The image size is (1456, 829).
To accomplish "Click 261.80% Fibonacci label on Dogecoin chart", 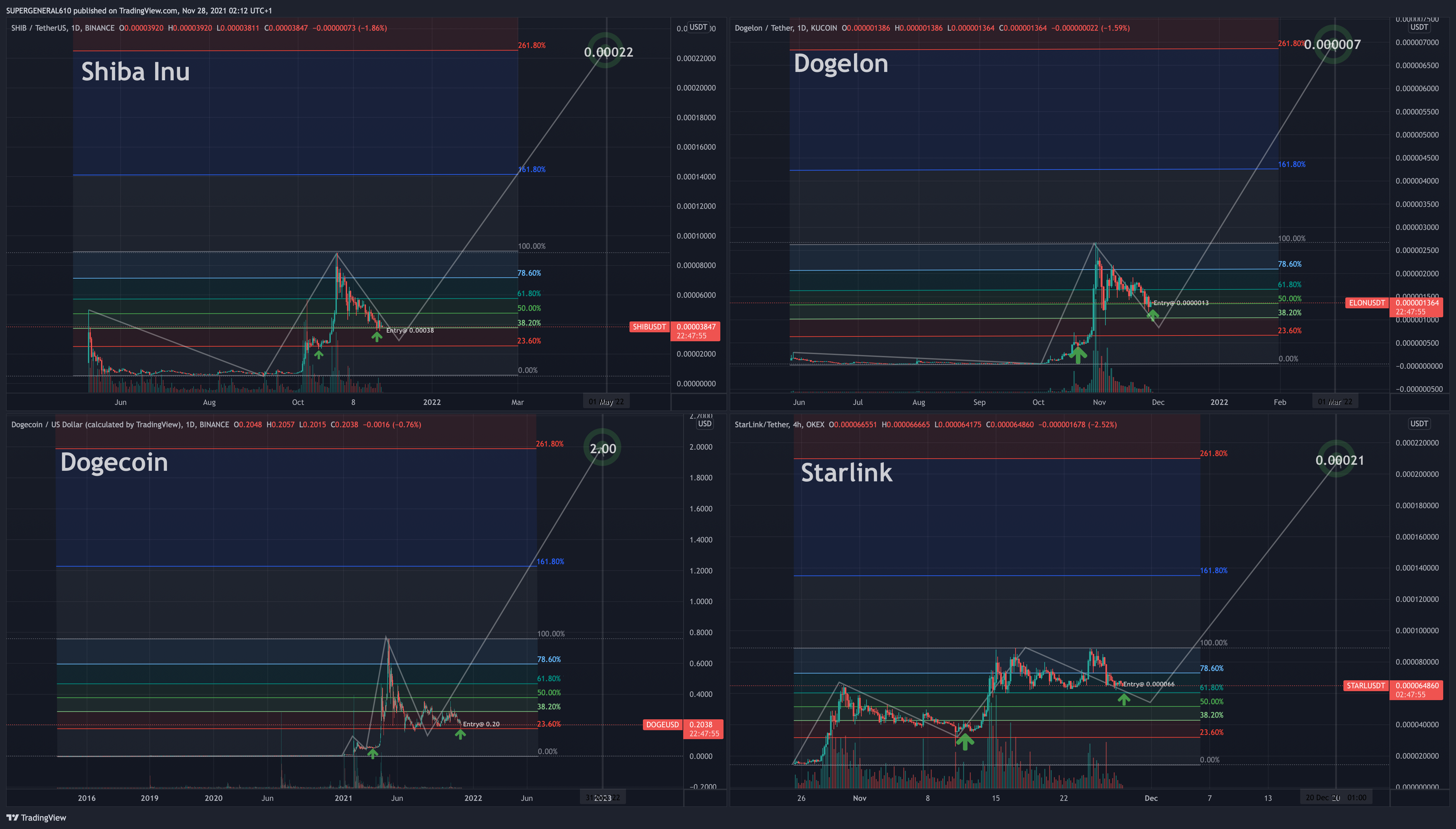I will tap(550, 444).
